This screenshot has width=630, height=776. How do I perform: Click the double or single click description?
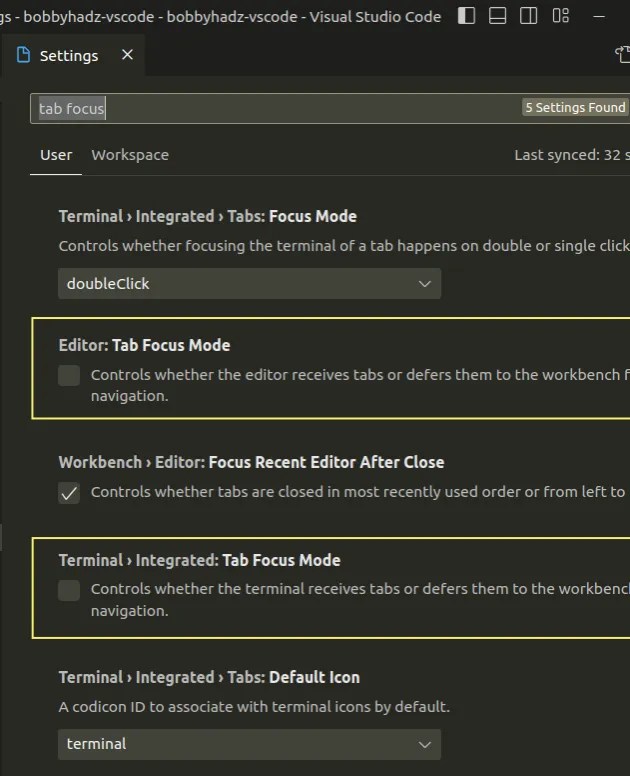click(344, 245)
